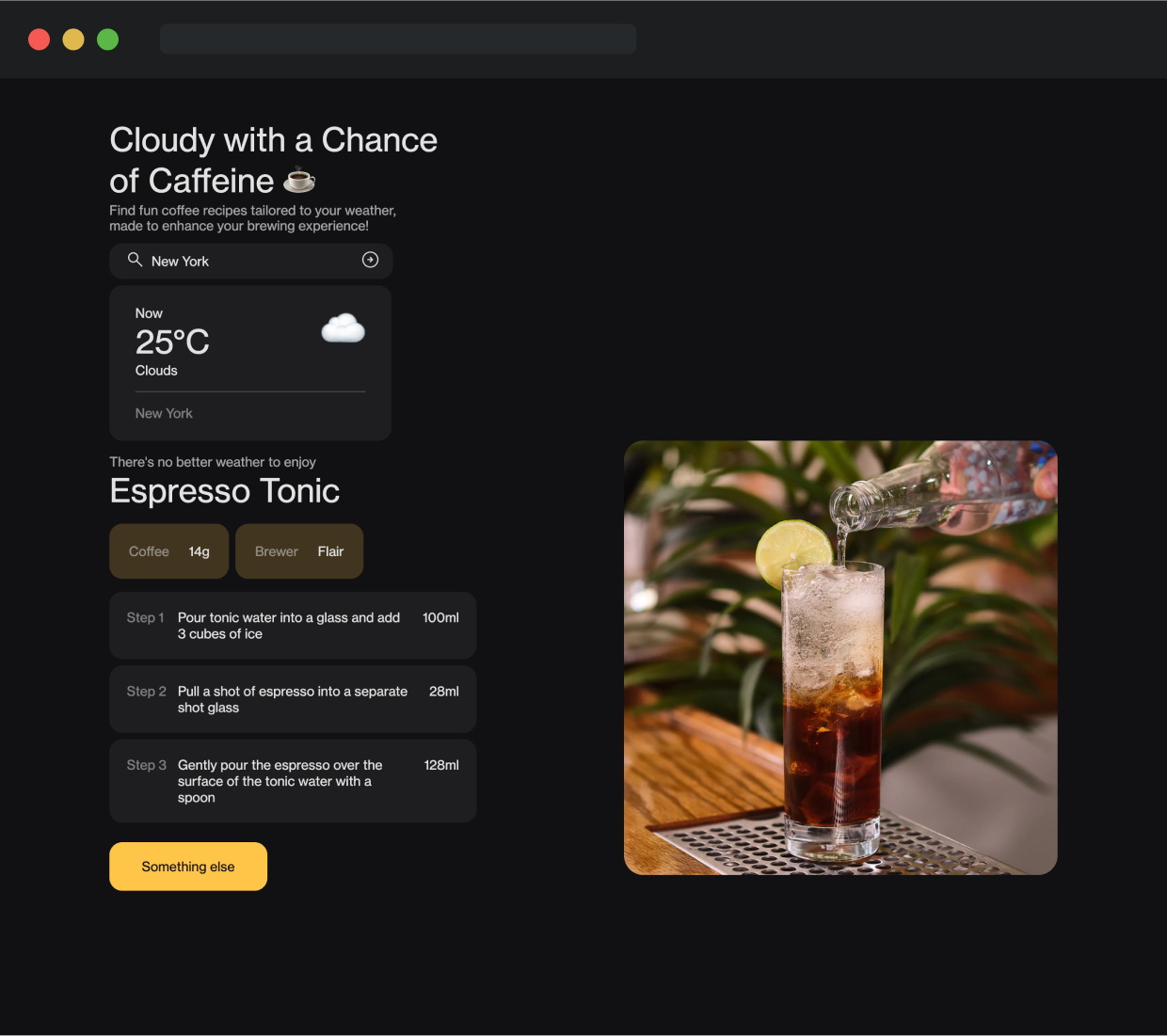Click the New York city search field

(250, 261)
